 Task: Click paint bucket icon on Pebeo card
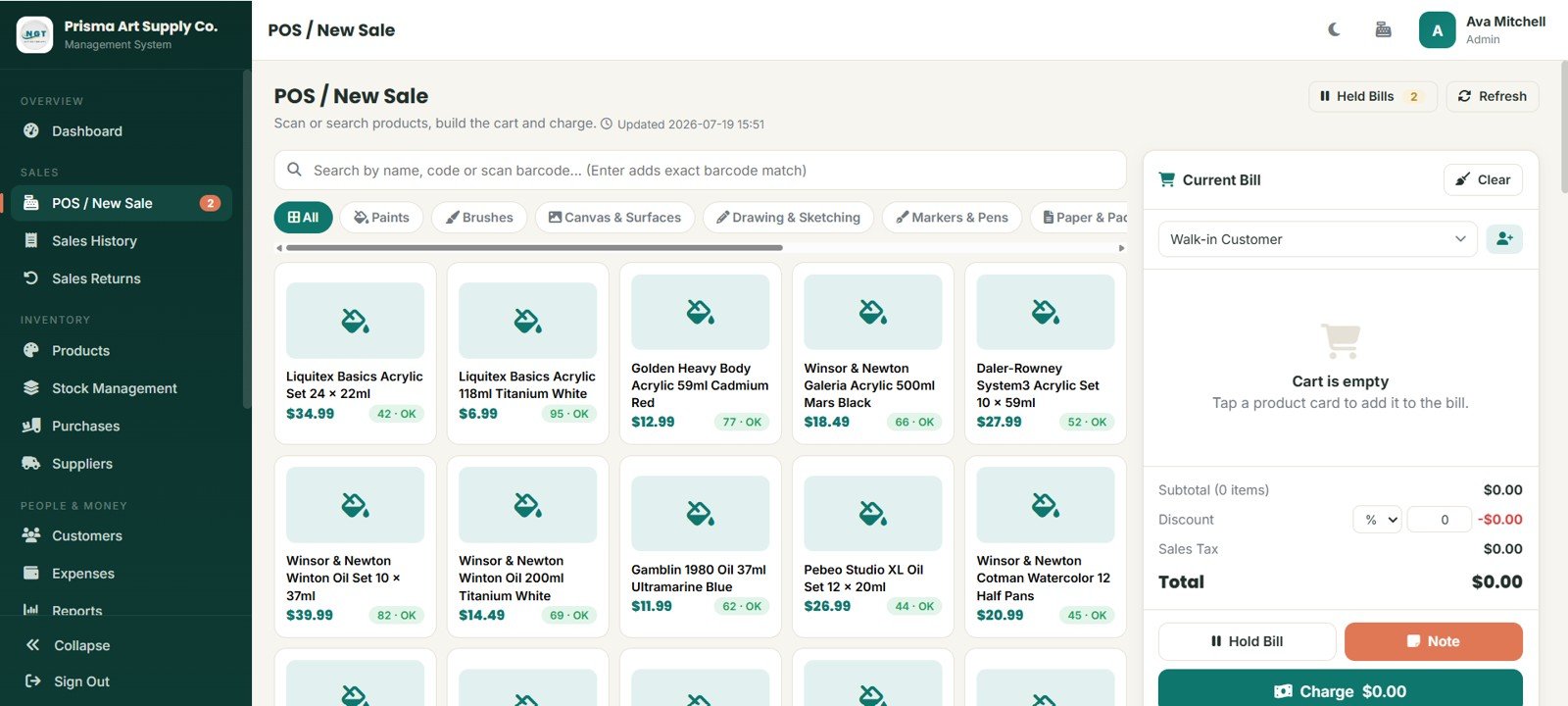(x=872, y=513)
